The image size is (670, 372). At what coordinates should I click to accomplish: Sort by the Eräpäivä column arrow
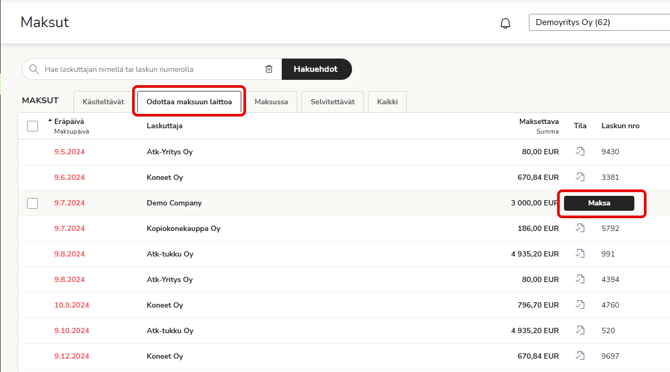coord(50,121)
